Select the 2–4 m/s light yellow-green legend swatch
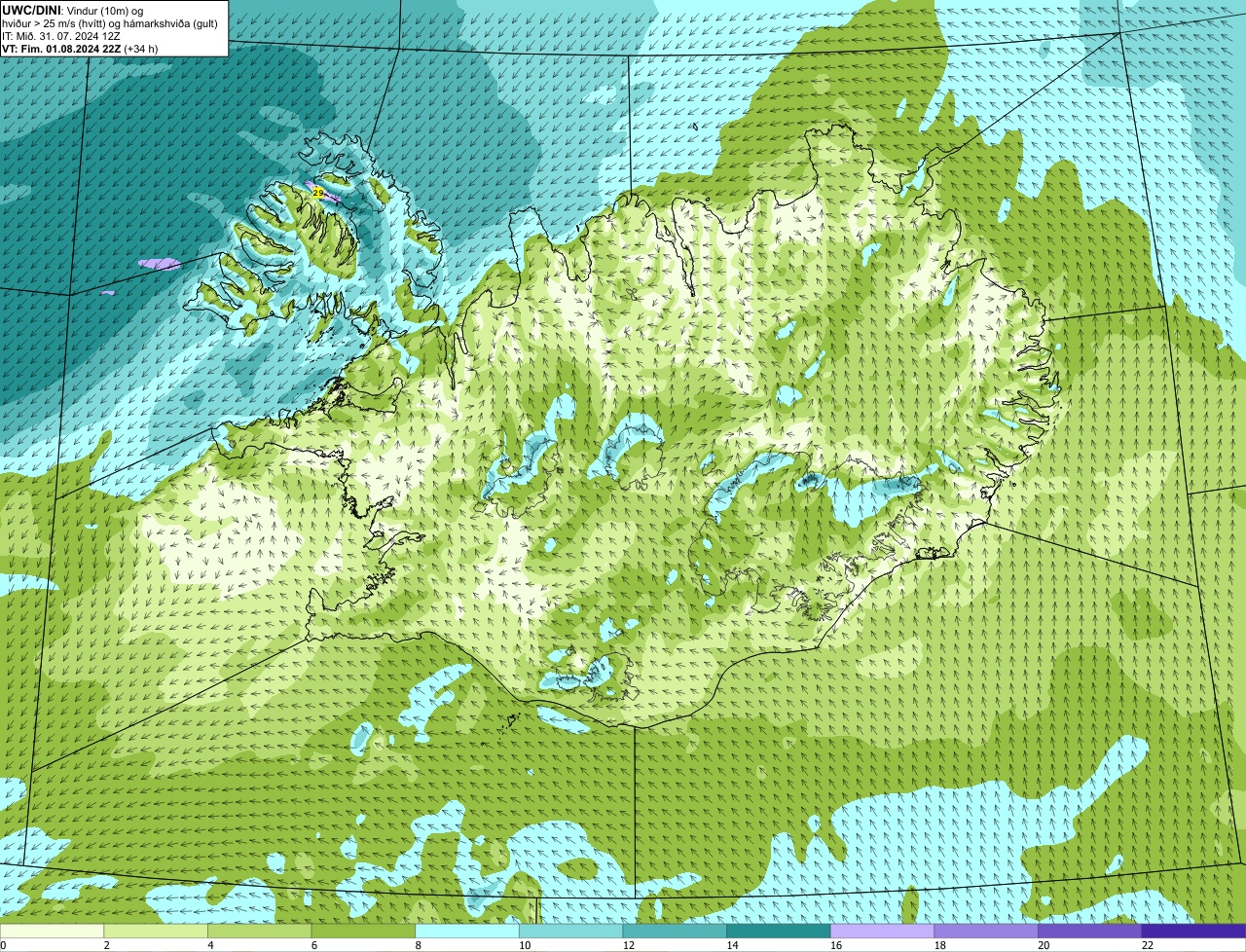The height and width of the screenshot is (952, 1246). 156,931
